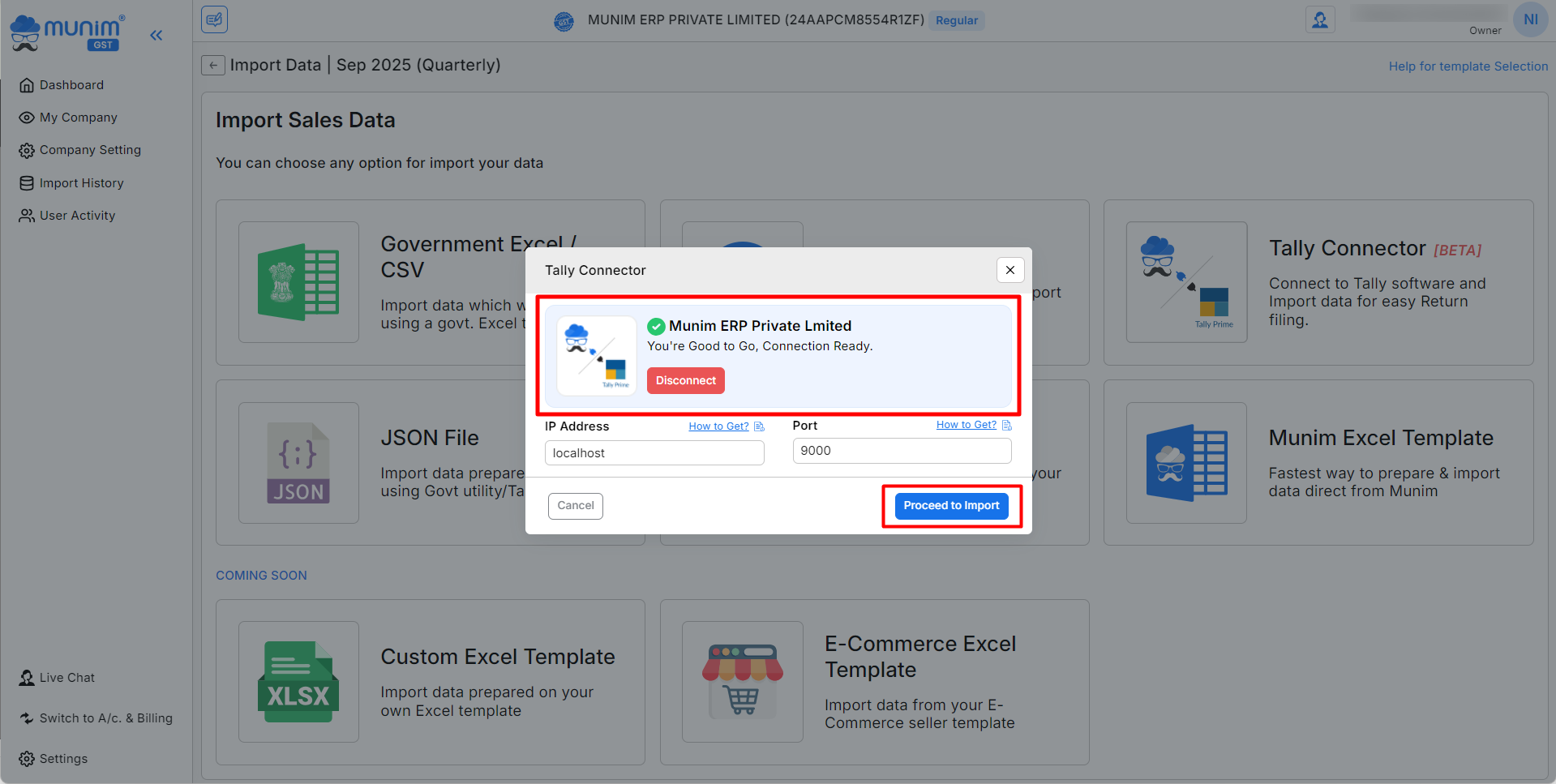Open the NI user profile avatar

click(1530, 20)
